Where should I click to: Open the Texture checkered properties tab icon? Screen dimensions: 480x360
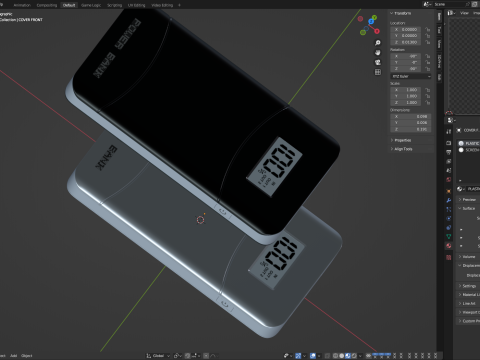(449, 257)
